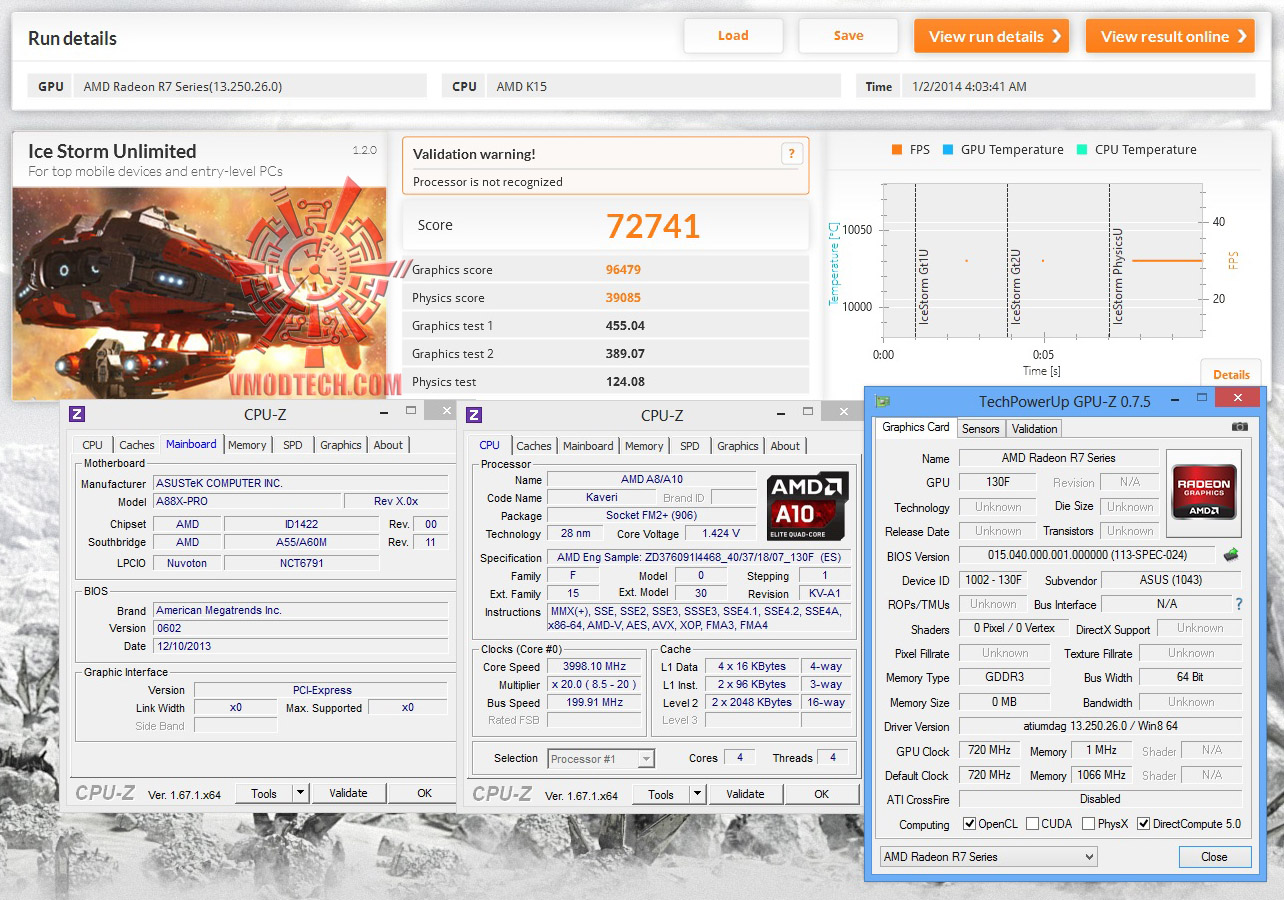Switch to Mainboard tab in CPU-tab CPU-Z window
The height and width of the screenshot is (900, 1284).
[x=588, y=446]
